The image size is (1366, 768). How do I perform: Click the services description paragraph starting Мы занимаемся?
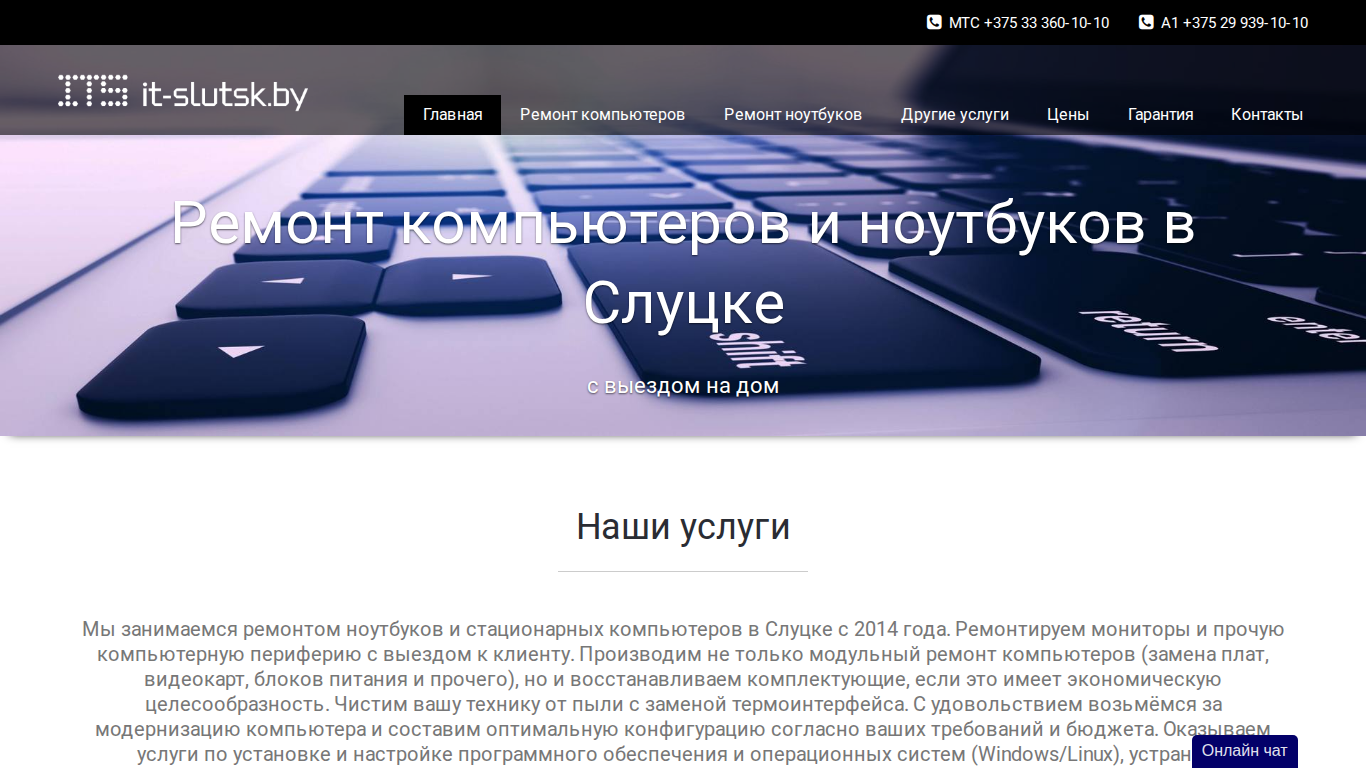click(683, 692)
